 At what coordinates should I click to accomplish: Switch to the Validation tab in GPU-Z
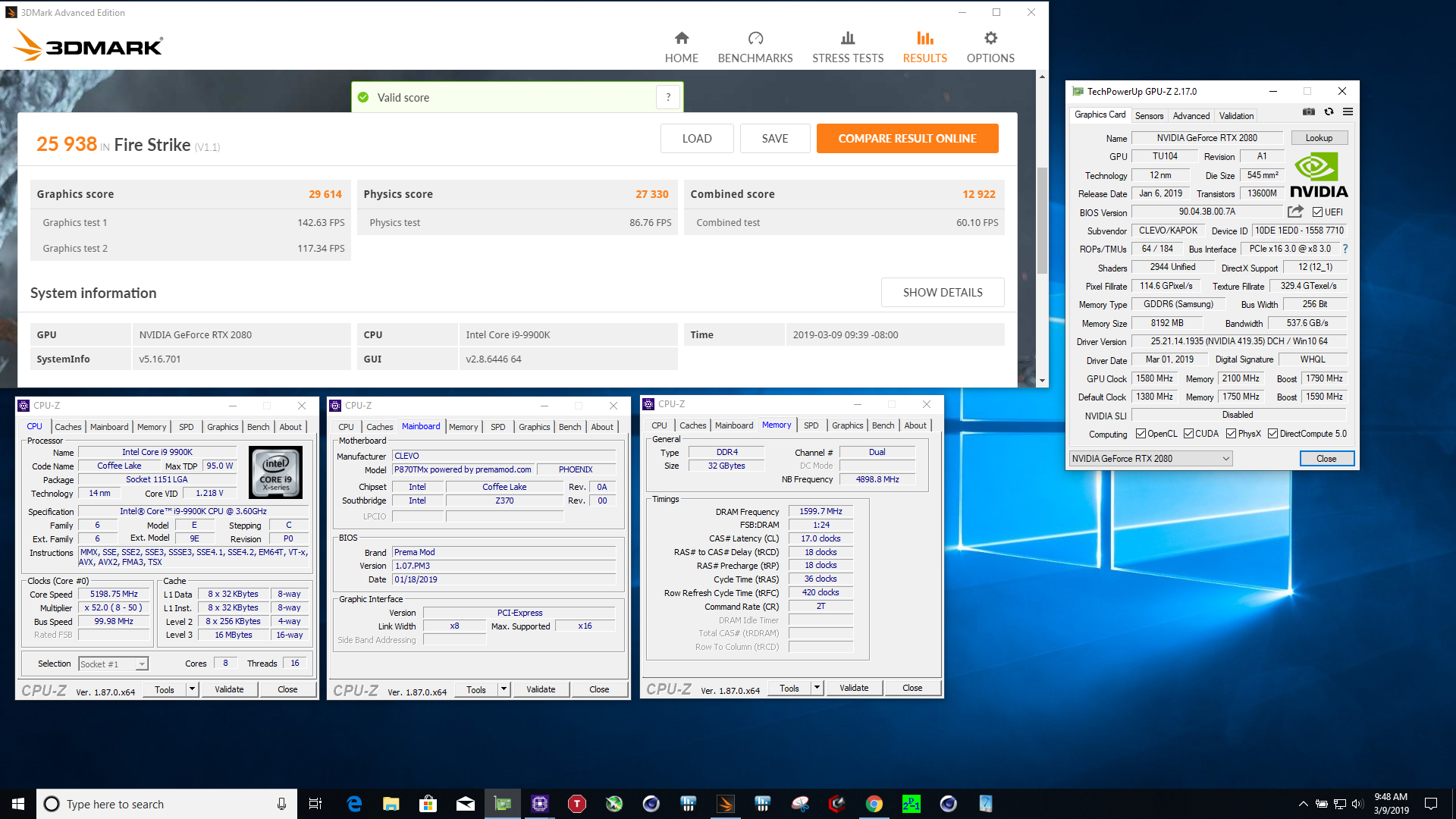1236,115
